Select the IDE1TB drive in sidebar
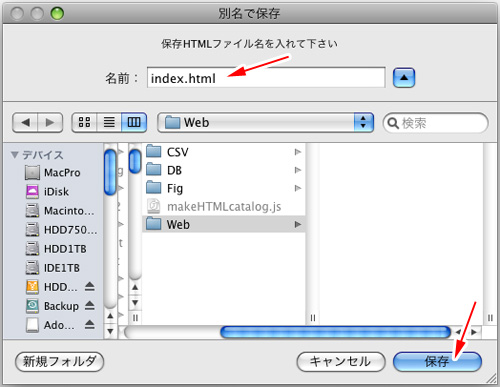This screenshot has width=500, height=387. pos(53,268)
